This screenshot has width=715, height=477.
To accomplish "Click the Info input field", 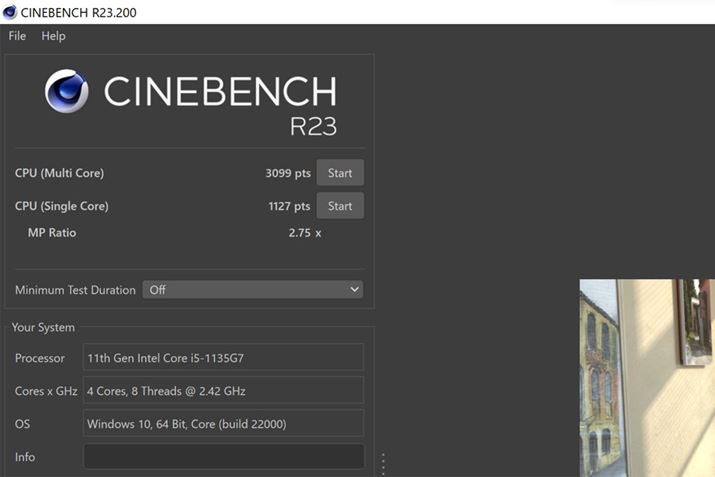I will 224,456.
